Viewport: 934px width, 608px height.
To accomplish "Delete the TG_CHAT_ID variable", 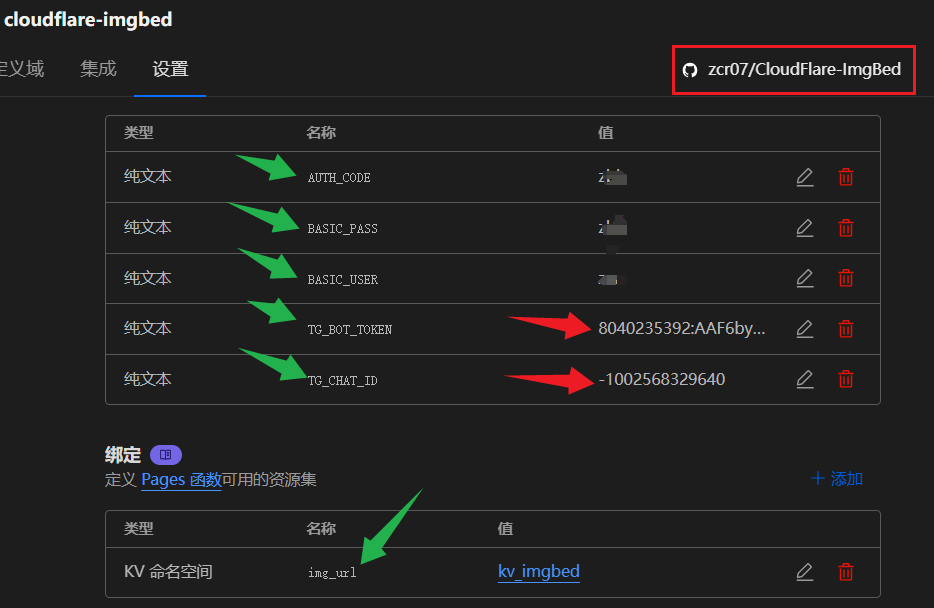I will (x=846, y=379).
